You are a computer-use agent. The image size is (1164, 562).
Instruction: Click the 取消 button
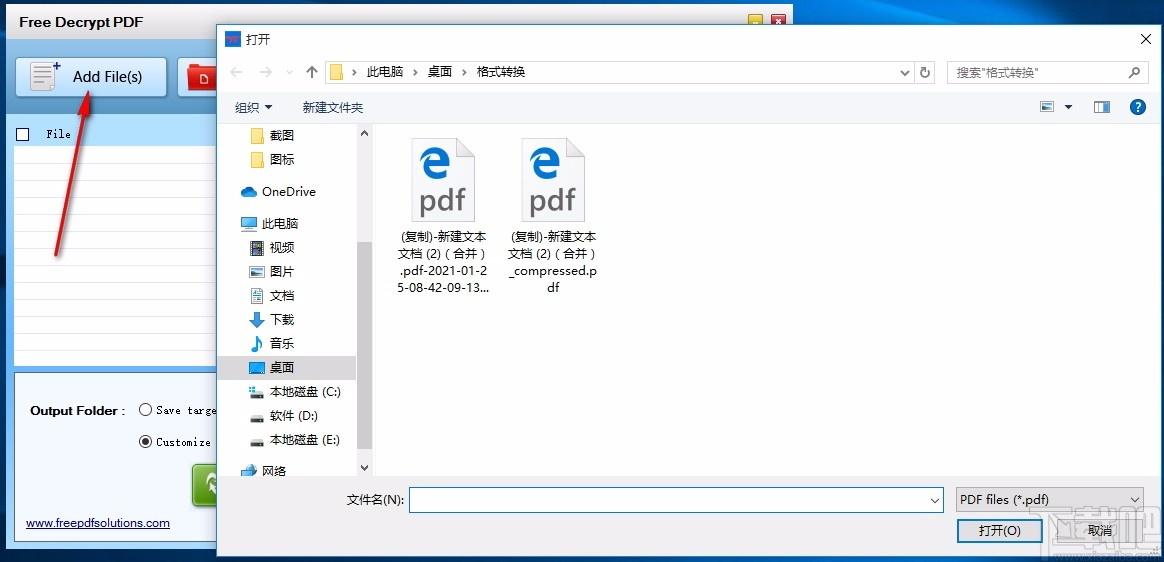click(1100, 530)
